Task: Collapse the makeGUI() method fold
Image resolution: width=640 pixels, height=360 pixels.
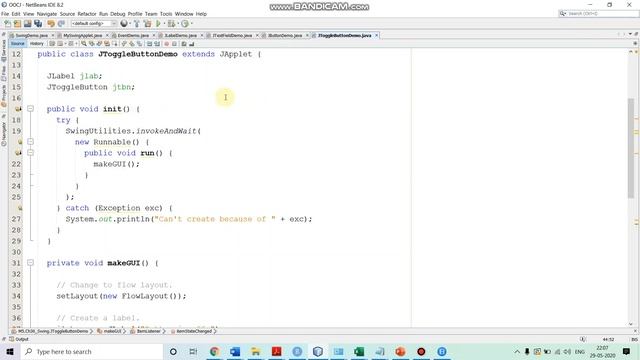Action: (30, 263)
